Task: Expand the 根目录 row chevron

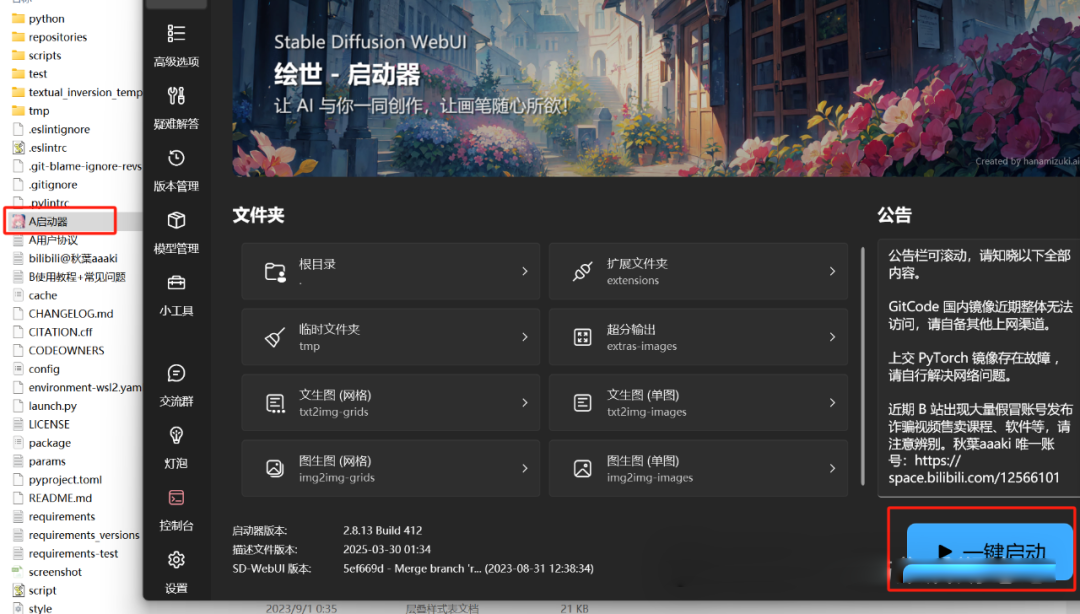Action: pyautogui.click(x=525, y=272)
